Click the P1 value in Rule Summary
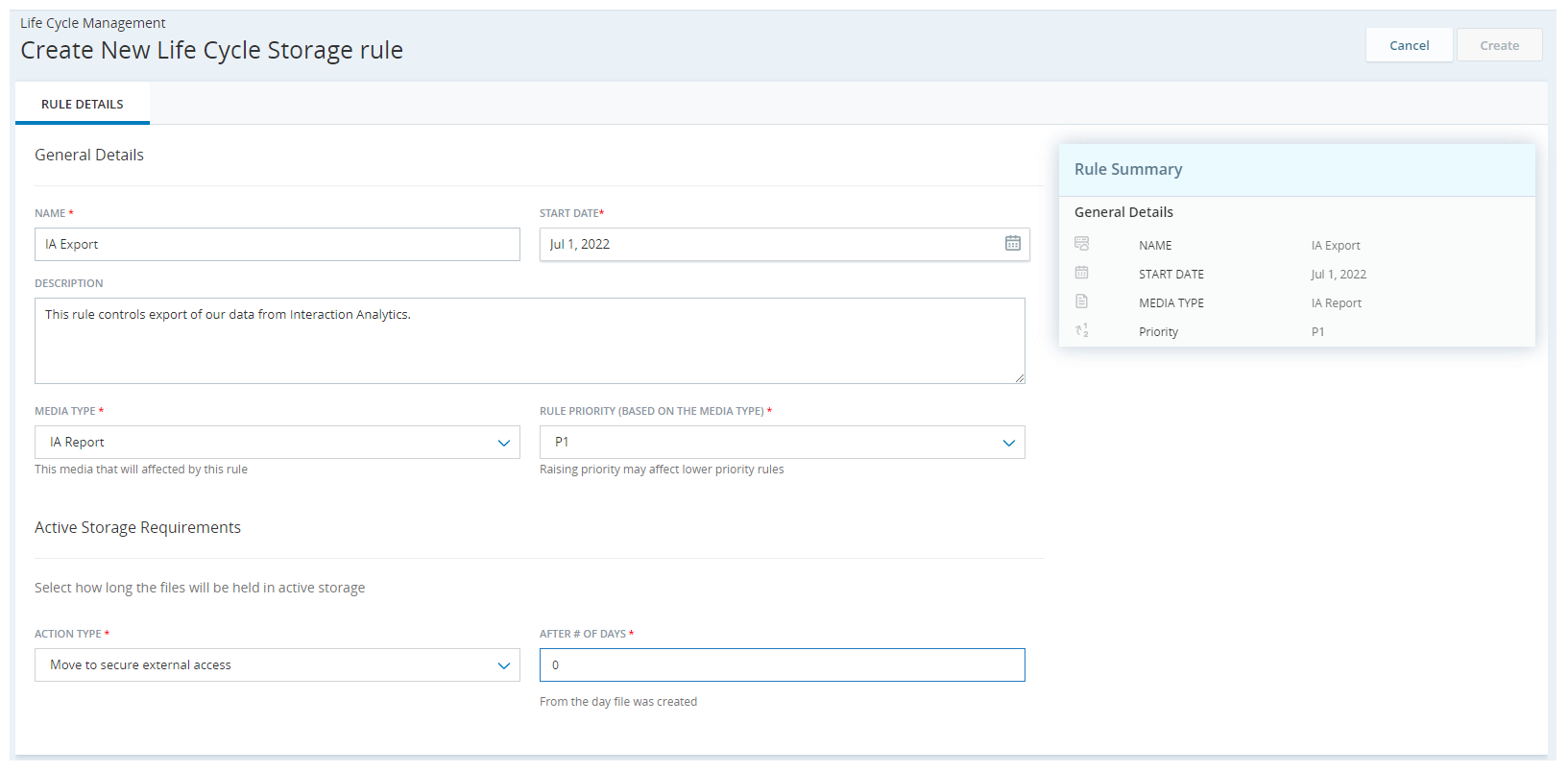Image resolution: width=1568 pixels, height=772 pixels. pyautogui.click(x=1318, y=331)
